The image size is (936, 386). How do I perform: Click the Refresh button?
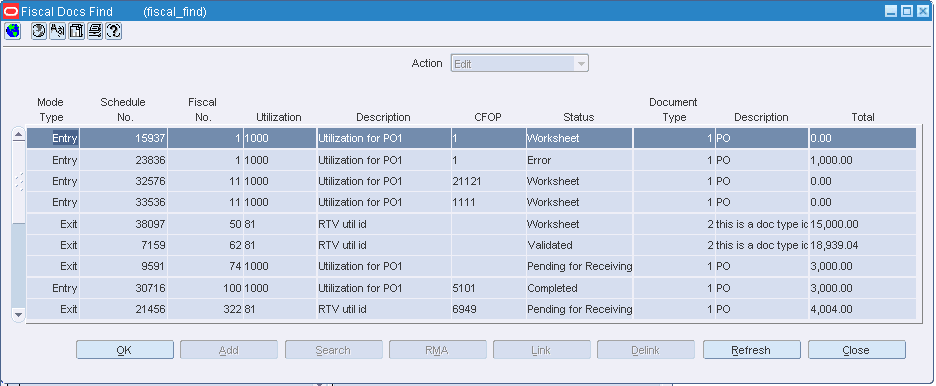pyautogui.click(x=752, y=350)
